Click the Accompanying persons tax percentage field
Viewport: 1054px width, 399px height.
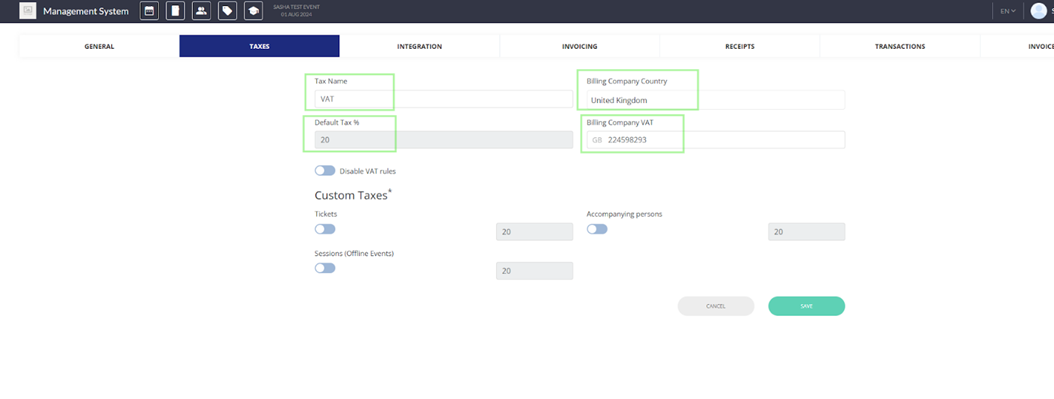[x=807, y=232]
